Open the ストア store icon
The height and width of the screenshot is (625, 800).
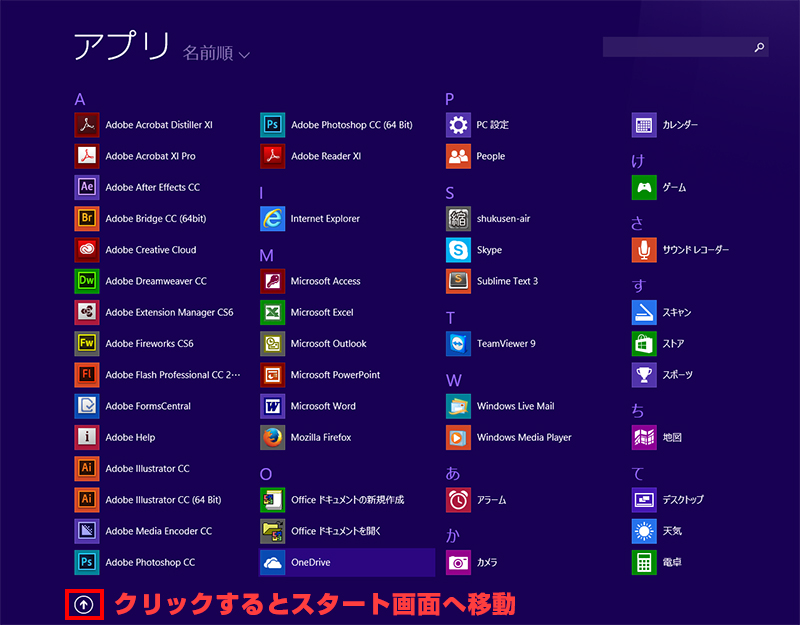(x=644, y=343)
